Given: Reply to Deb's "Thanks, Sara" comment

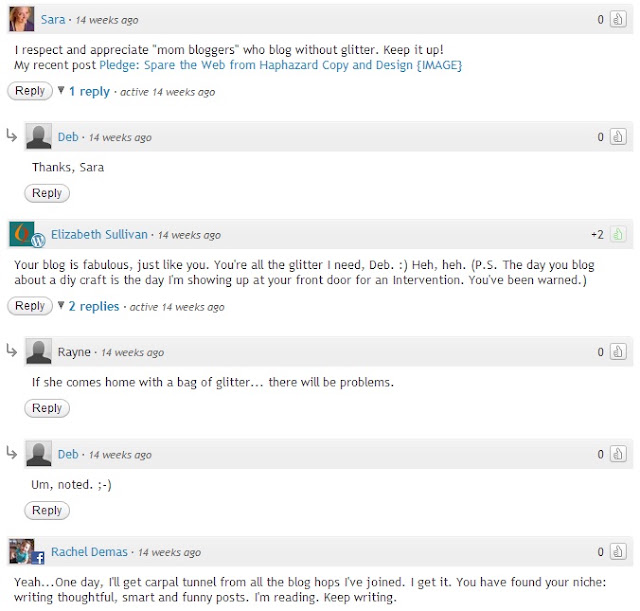Looking at the screenshot, I should [47, 193].
